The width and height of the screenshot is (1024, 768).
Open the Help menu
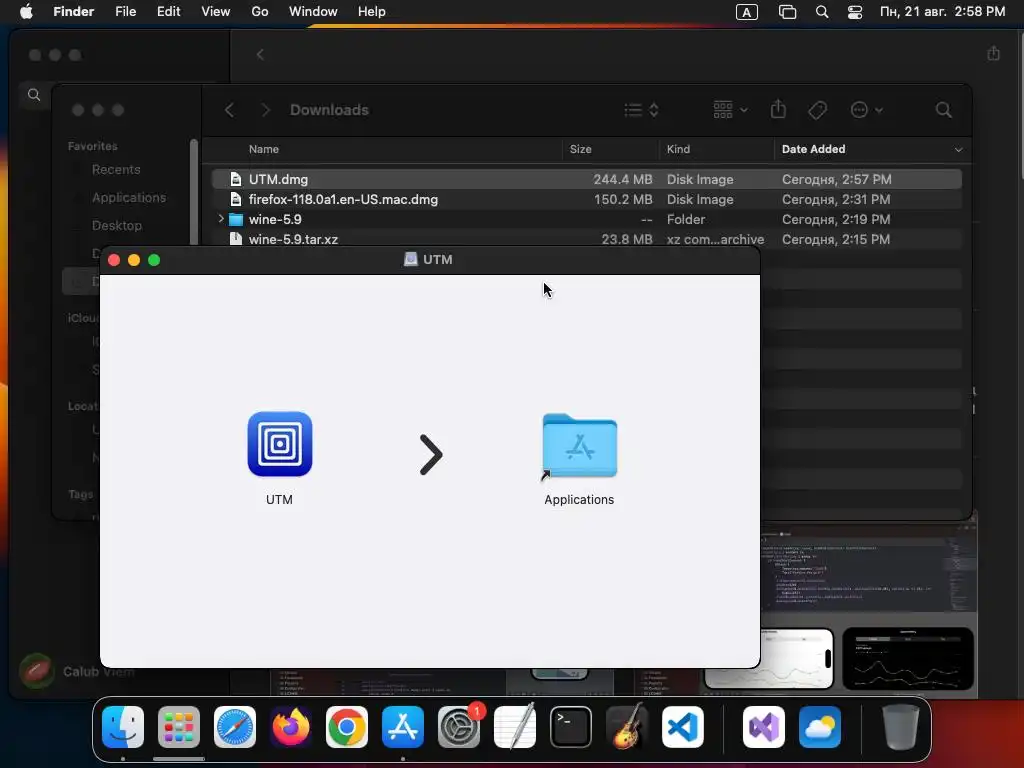pos(372,12)
